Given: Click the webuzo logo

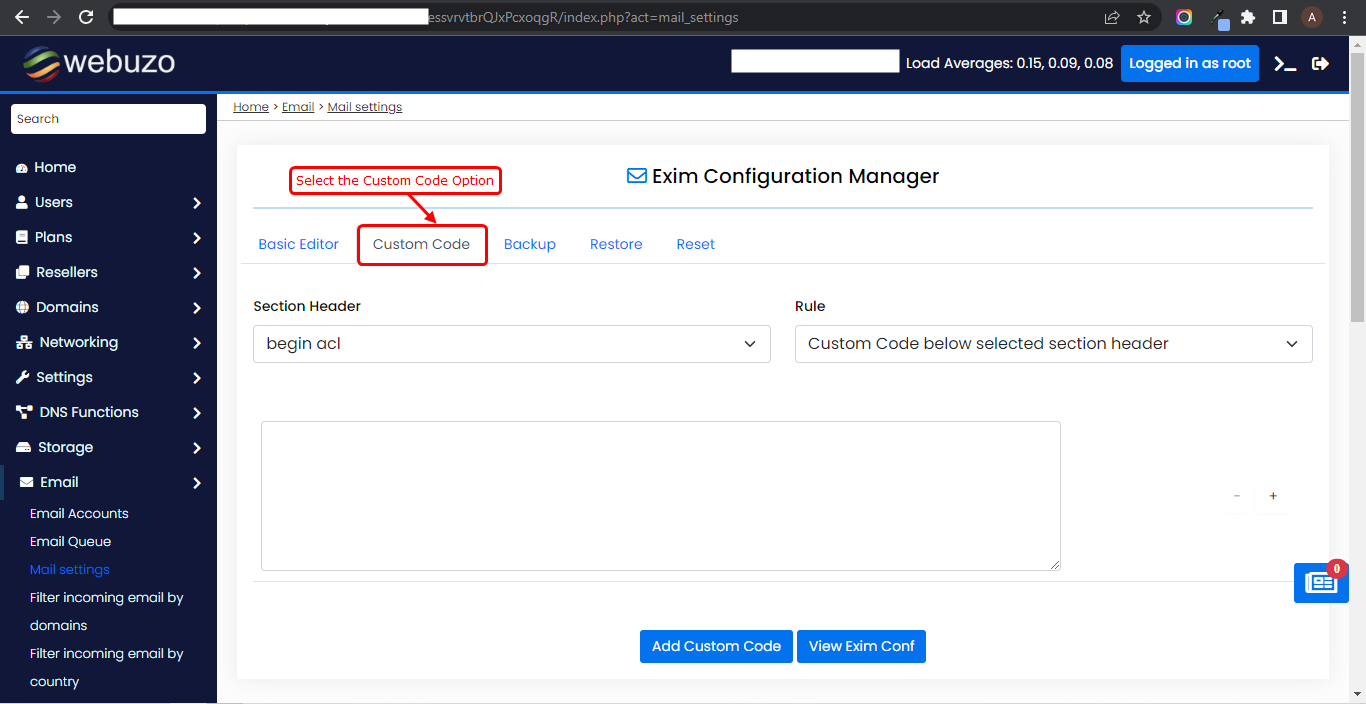Looking at the screenshot, I should tap(99, 62).
